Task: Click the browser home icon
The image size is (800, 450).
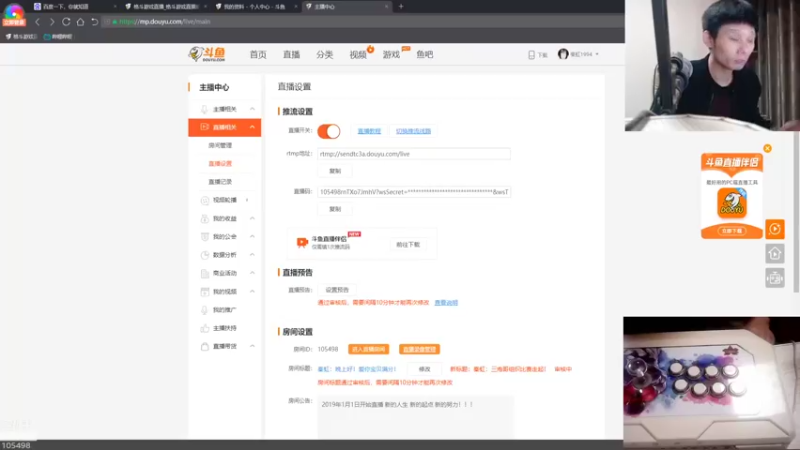Action: click(x=80, y=22)
